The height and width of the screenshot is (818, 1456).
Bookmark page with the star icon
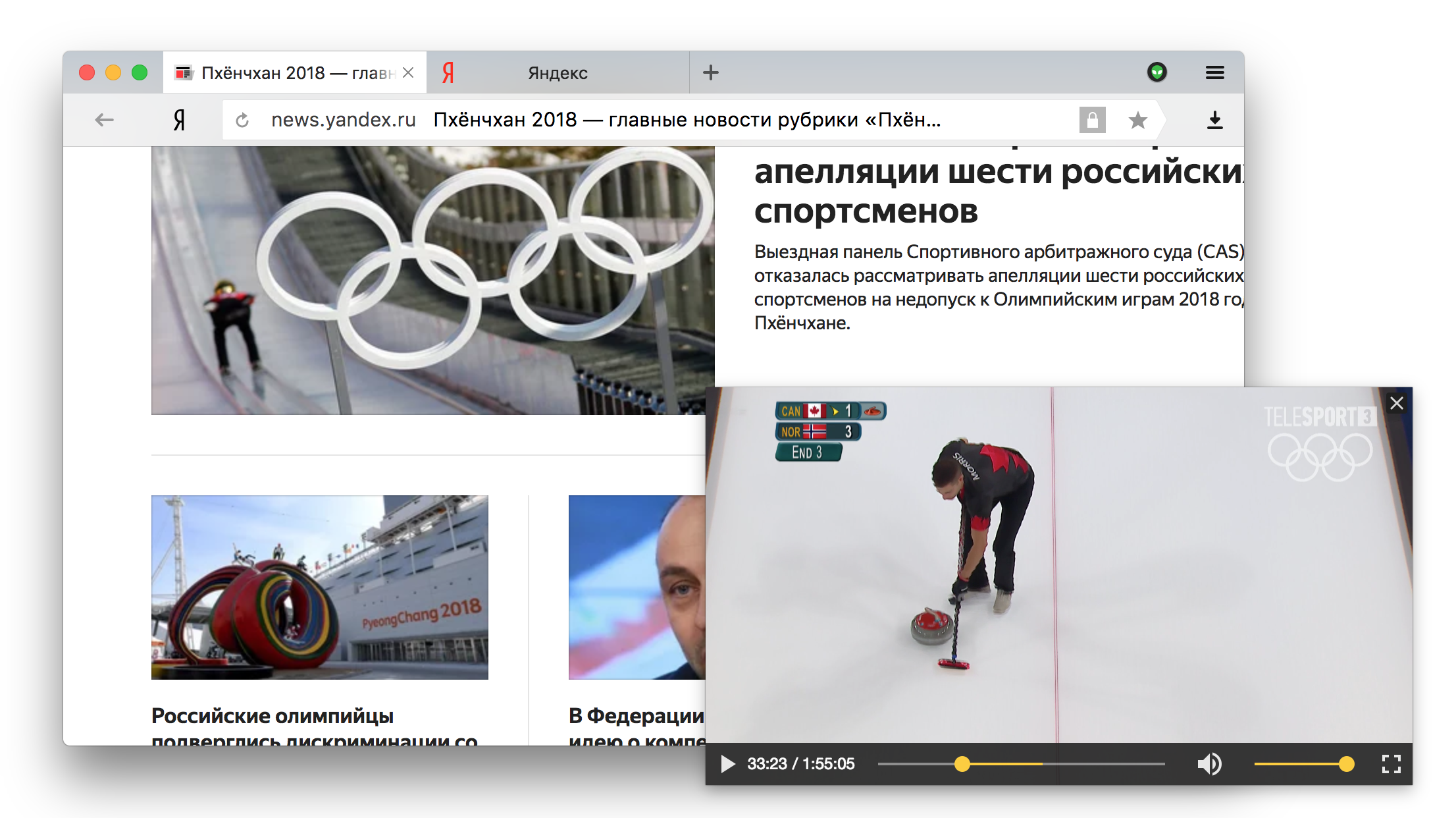[1137, 120]
